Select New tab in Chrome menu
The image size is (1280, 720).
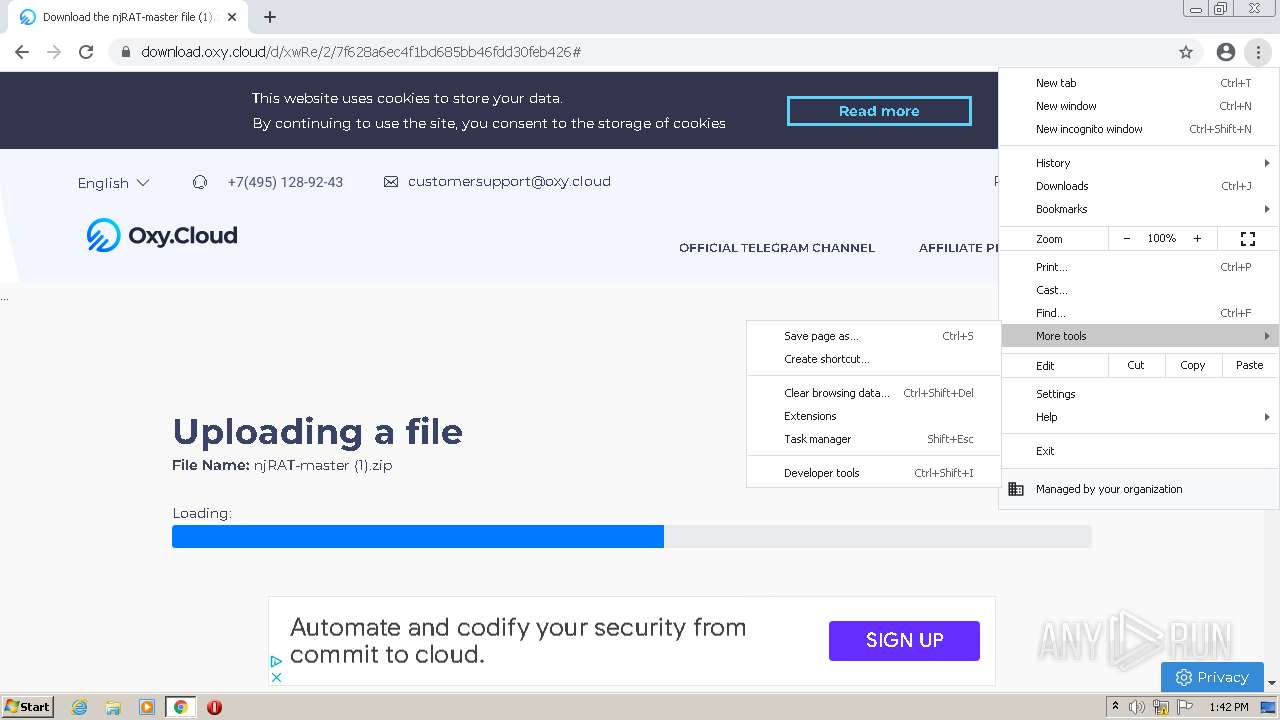pyautogui.click(x=1140, y=83)
